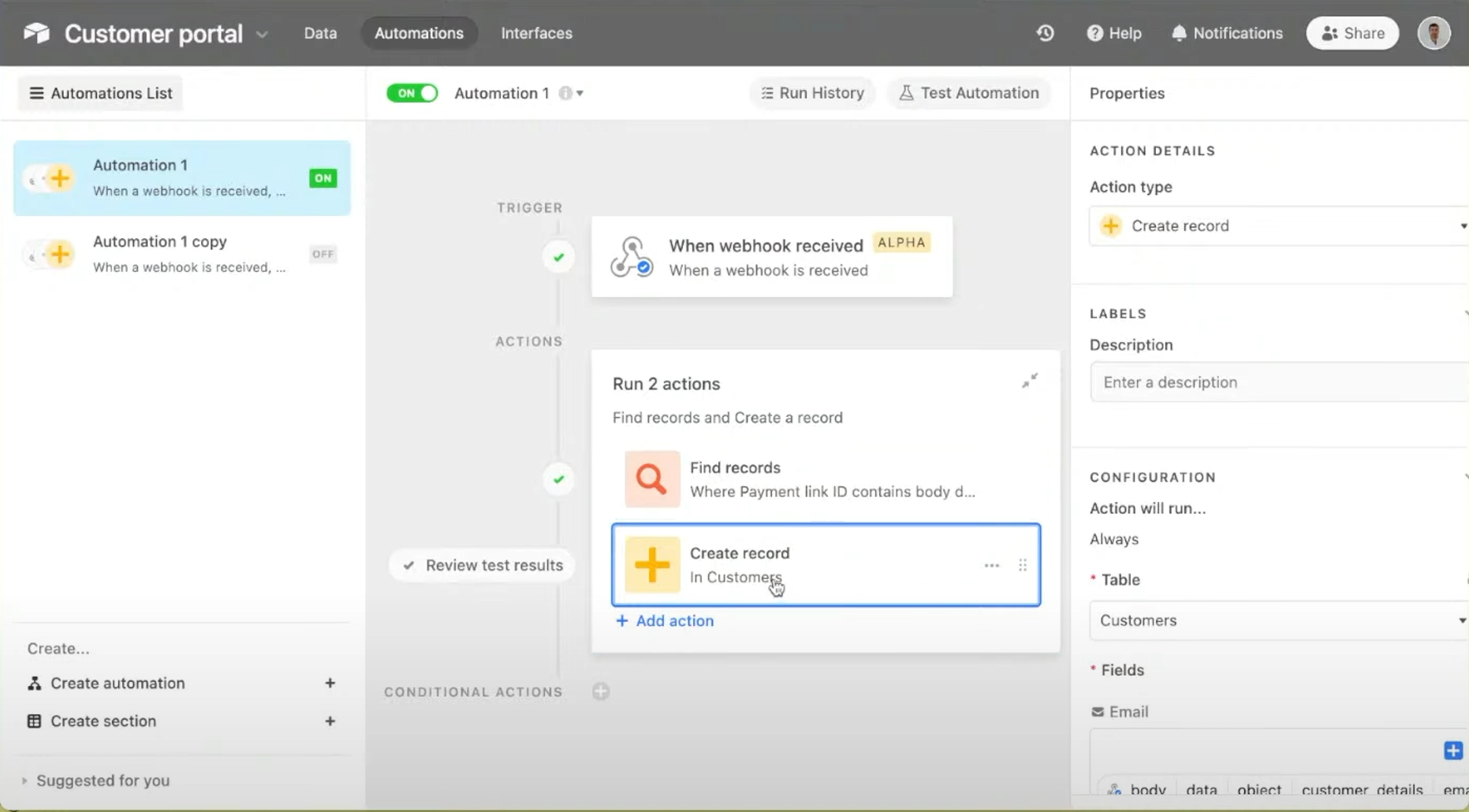The width and height of the screenshot is (1469, 812).
Task: Open Notifications via the bell icon
Action: (1178, 33)
